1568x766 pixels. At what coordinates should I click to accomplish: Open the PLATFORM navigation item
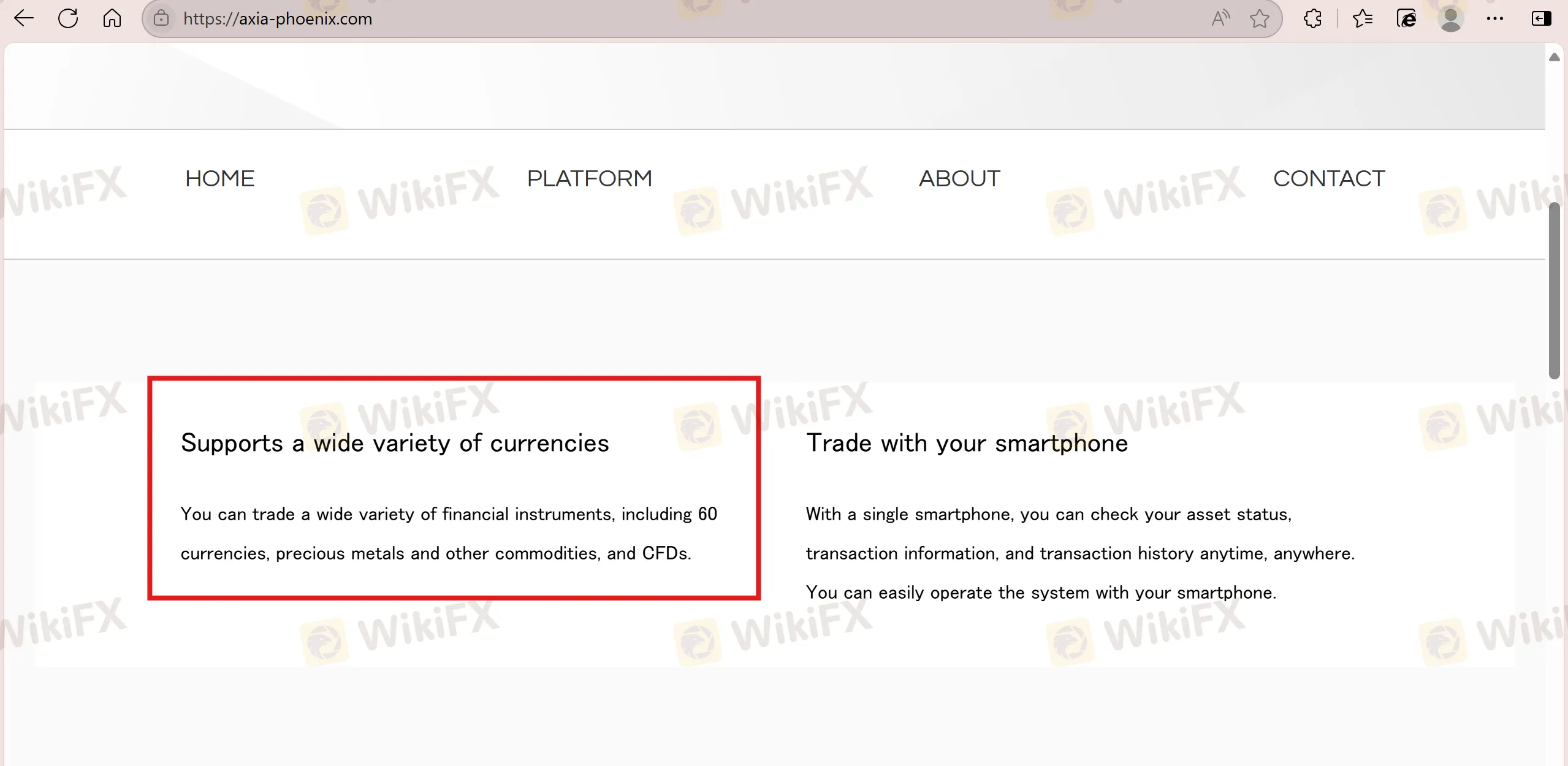click(x=590, y=178)
